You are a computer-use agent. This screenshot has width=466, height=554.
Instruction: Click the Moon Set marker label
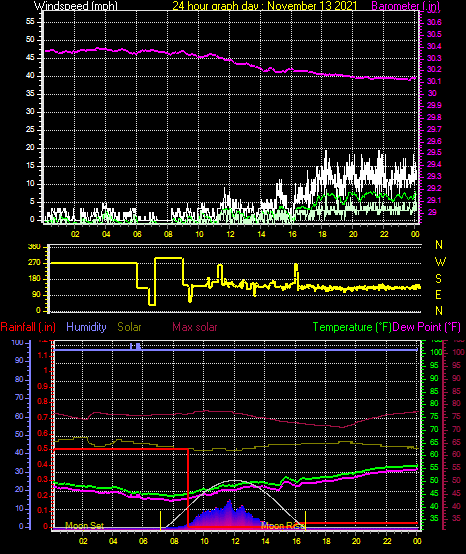pos(84,526)
